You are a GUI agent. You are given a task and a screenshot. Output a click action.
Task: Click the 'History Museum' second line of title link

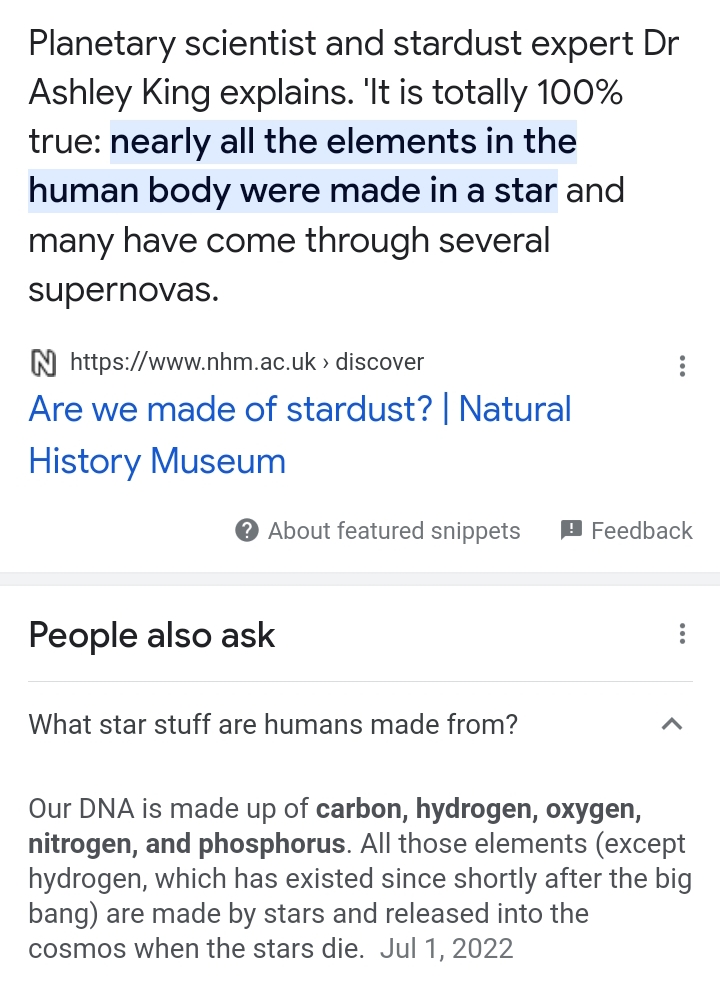157,461
